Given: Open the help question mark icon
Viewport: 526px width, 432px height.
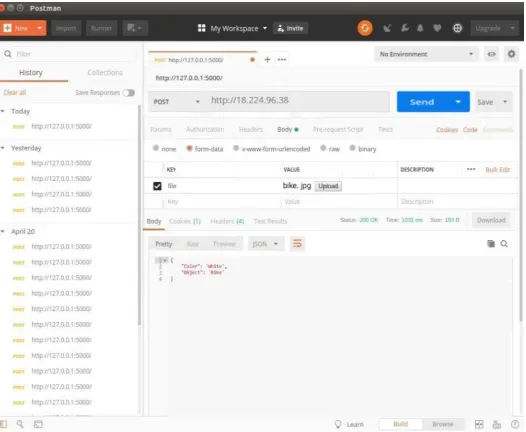Looking at the screenshot, I should [x=515, y=424].
